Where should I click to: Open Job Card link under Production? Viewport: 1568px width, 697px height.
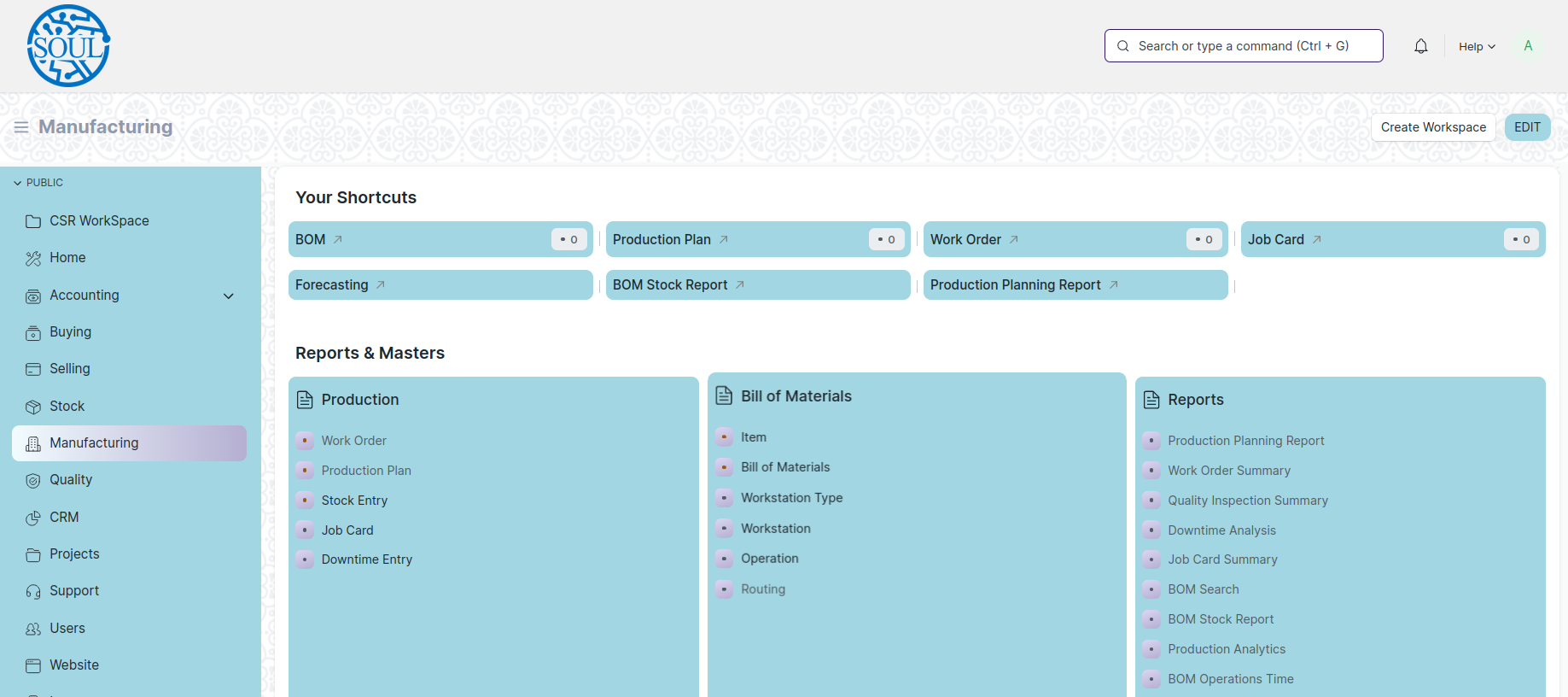click(x=347, y=530)
